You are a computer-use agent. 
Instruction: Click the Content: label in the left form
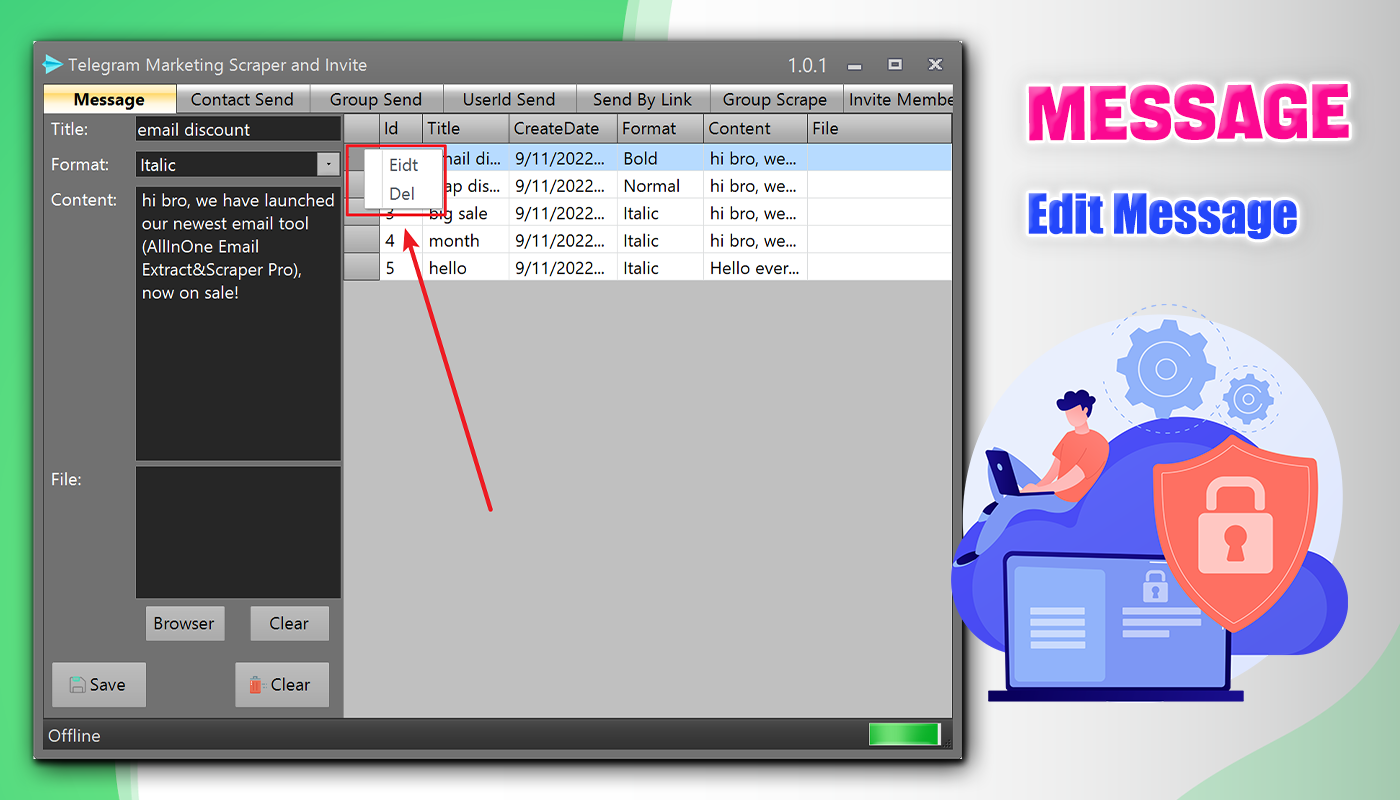(x=84, y=200)
